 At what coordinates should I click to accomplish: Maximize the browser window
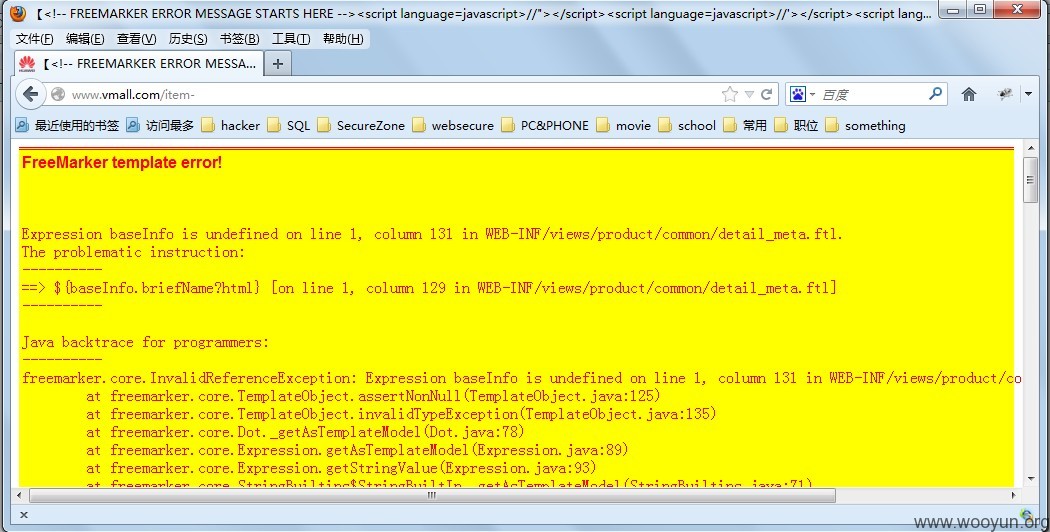(979, 10)
